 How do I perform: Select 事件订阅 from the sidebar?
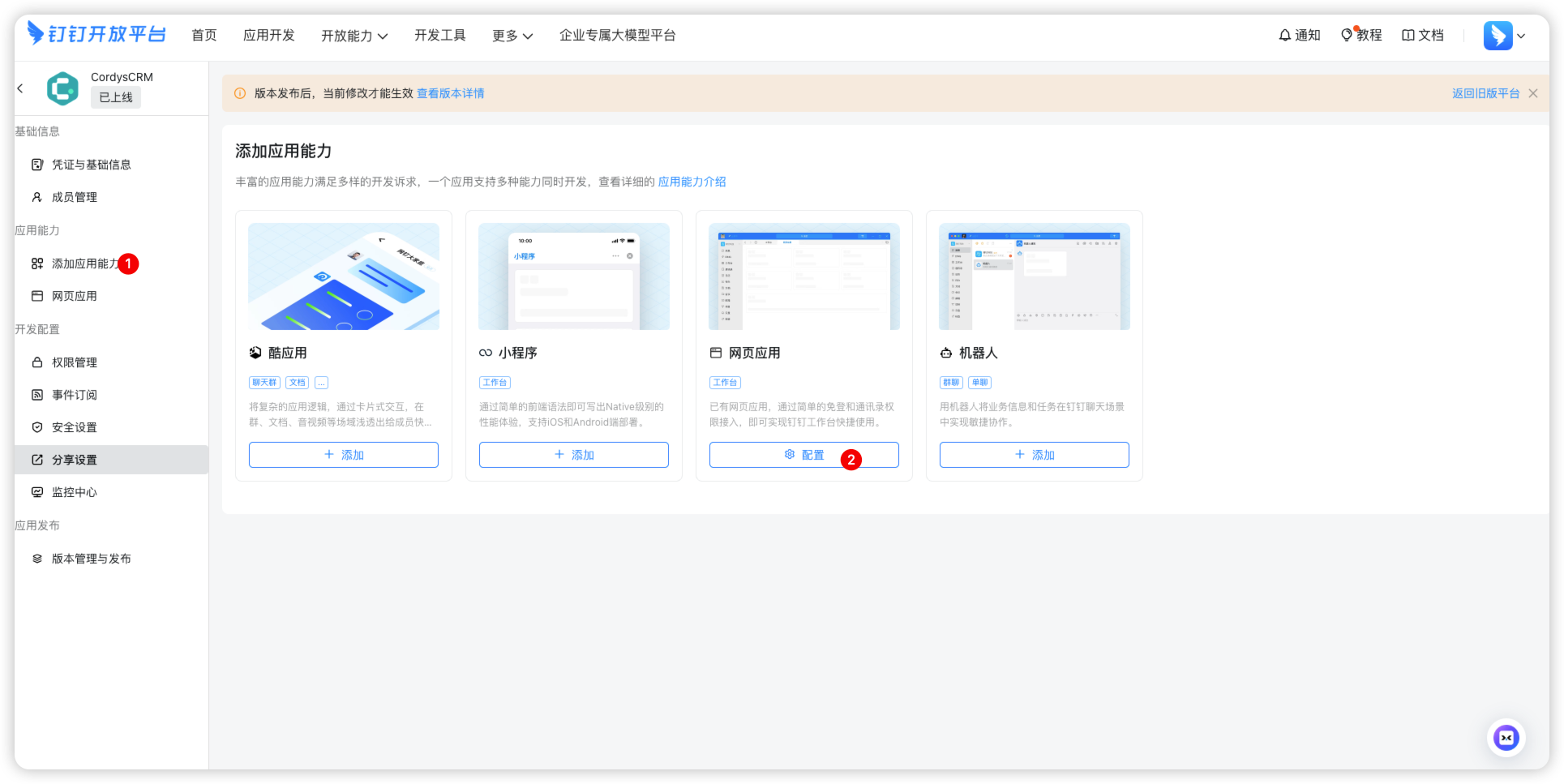pos(74,395)
